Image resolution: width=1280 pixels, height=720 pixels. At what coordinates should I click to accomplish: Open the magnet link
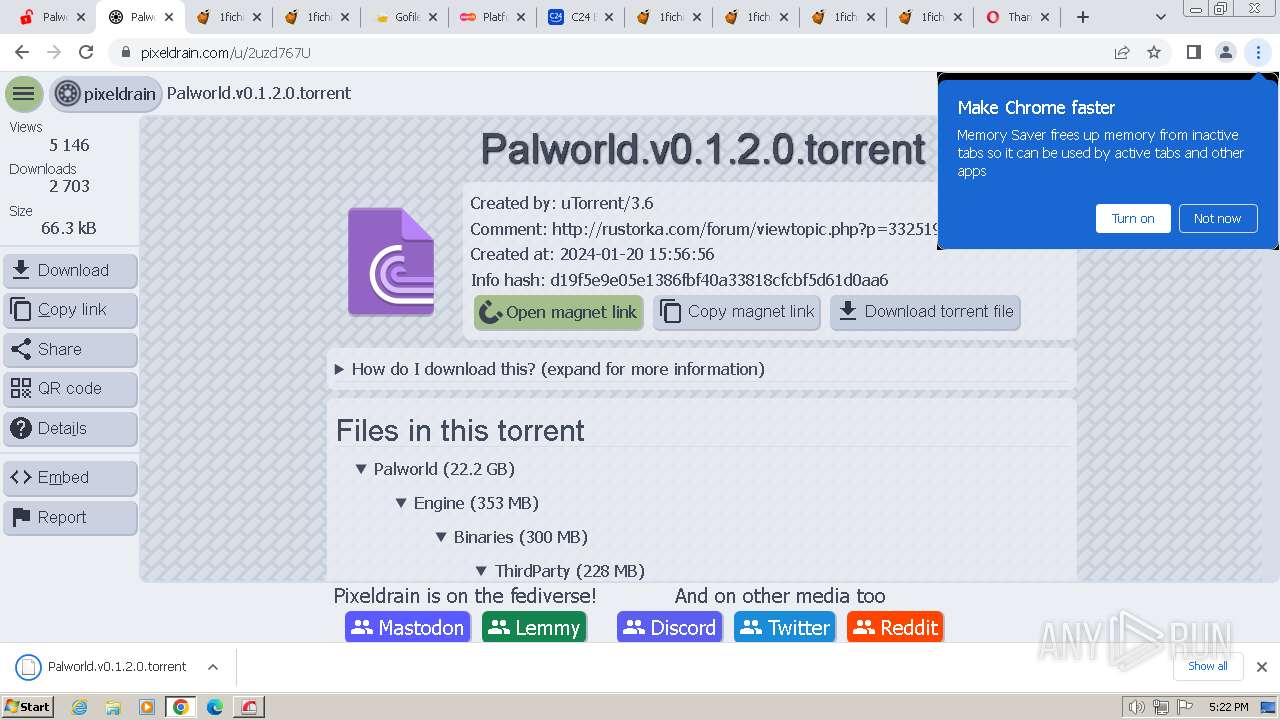559,312
